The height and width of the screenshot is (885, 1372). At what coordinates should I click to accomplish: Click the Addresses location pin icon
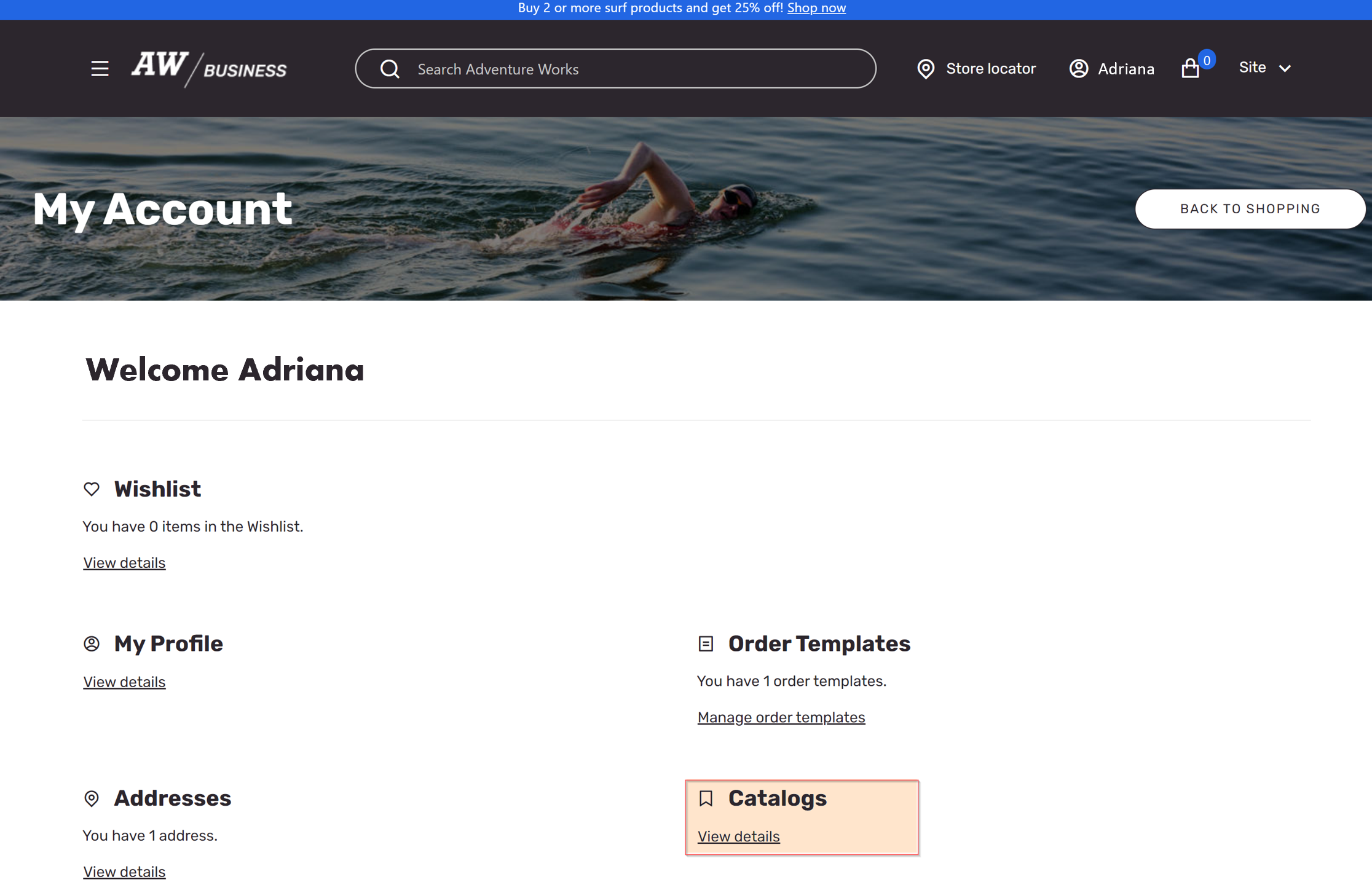pos(92,797)
